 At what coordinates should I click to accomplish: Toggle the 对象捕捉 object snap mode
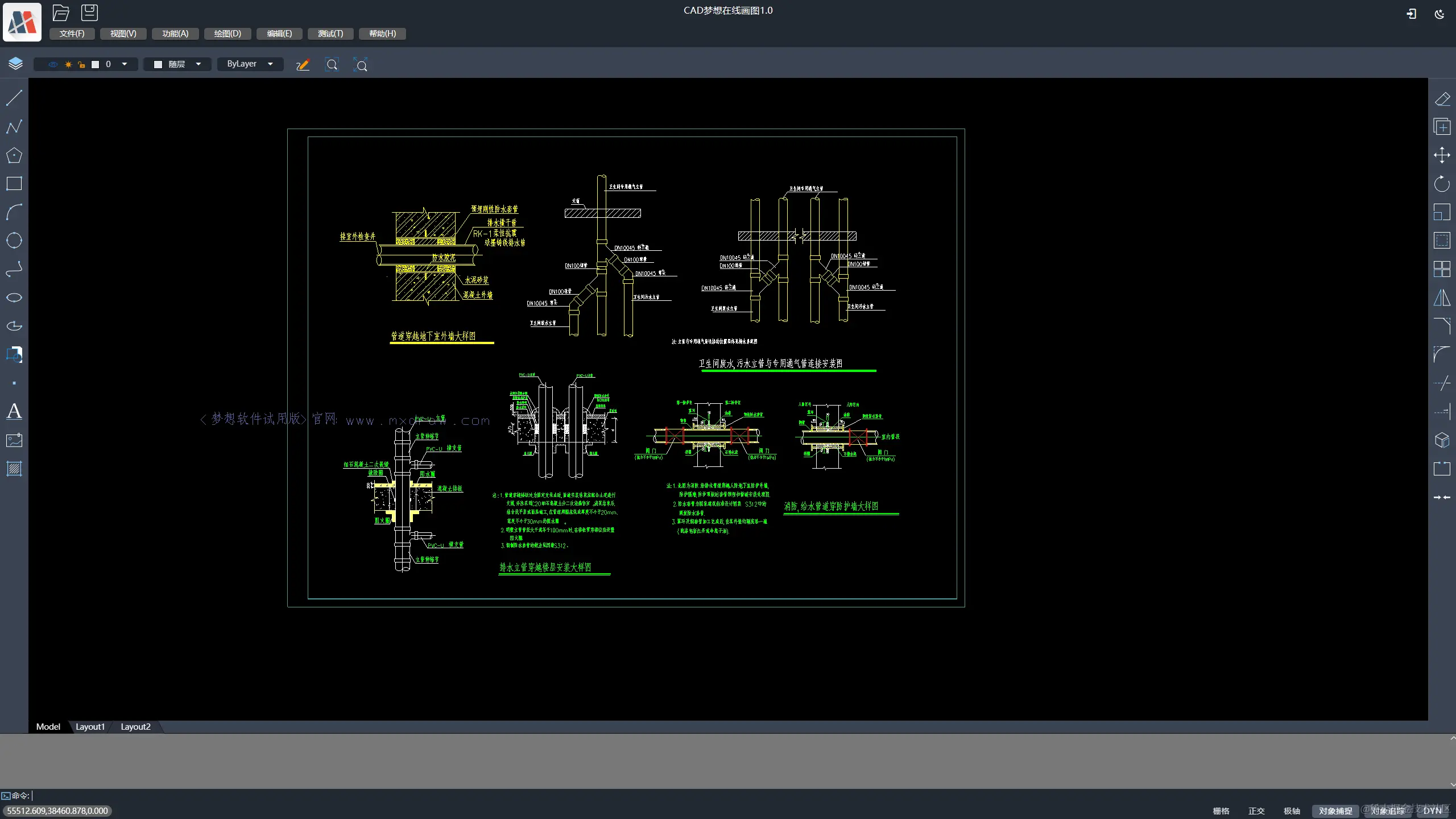click(1335, 811)
